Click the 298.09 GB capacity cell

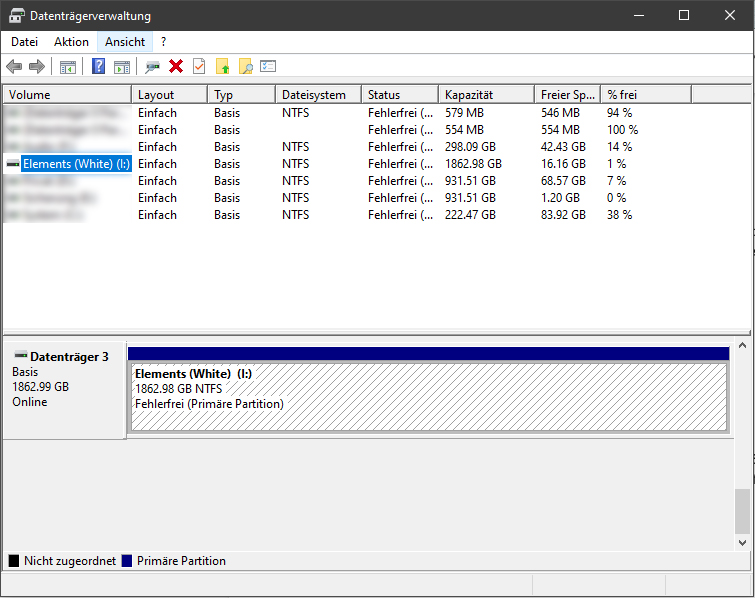(470, 147)
